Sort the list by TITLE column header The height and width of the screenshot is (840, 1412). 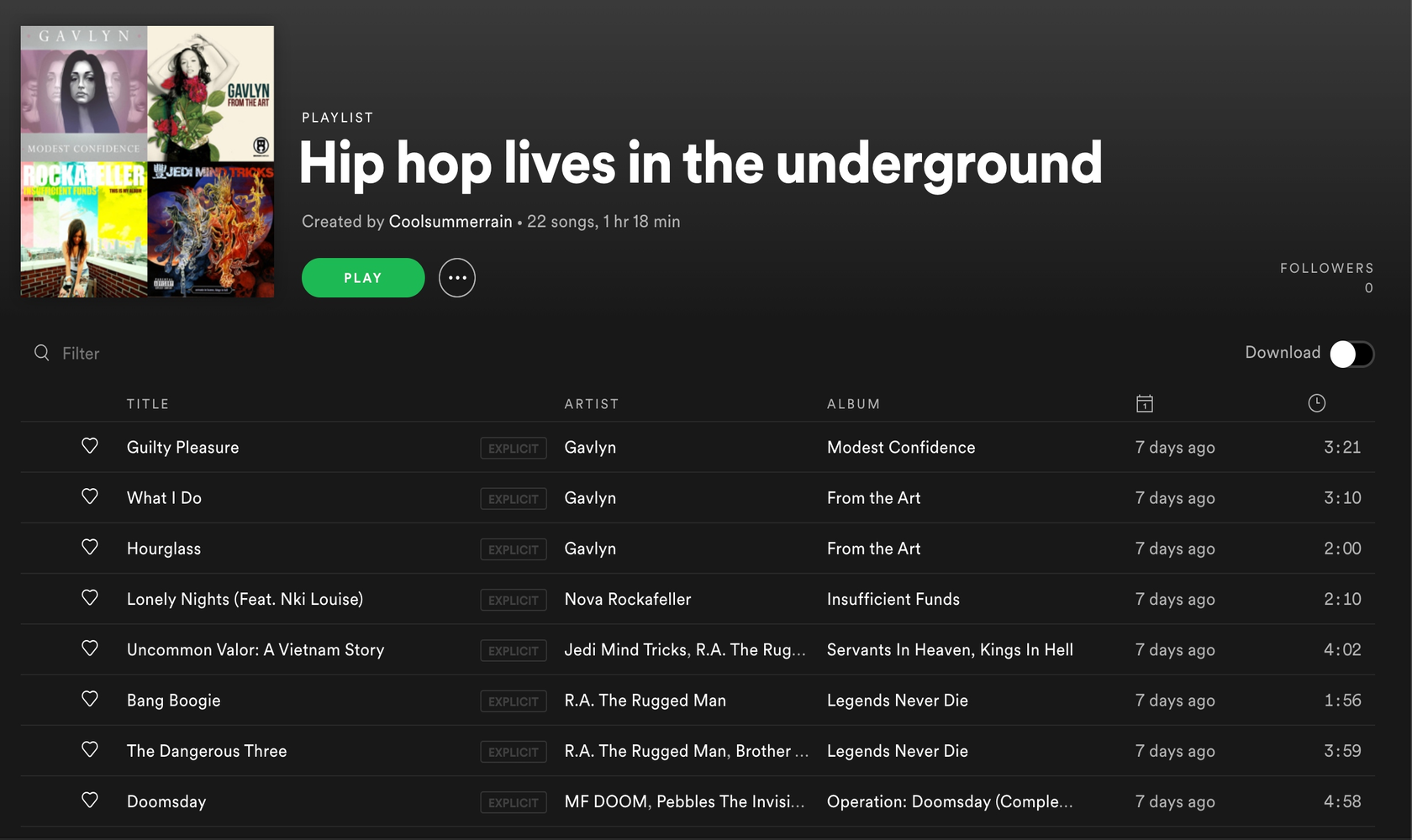(x=148, y=404)
